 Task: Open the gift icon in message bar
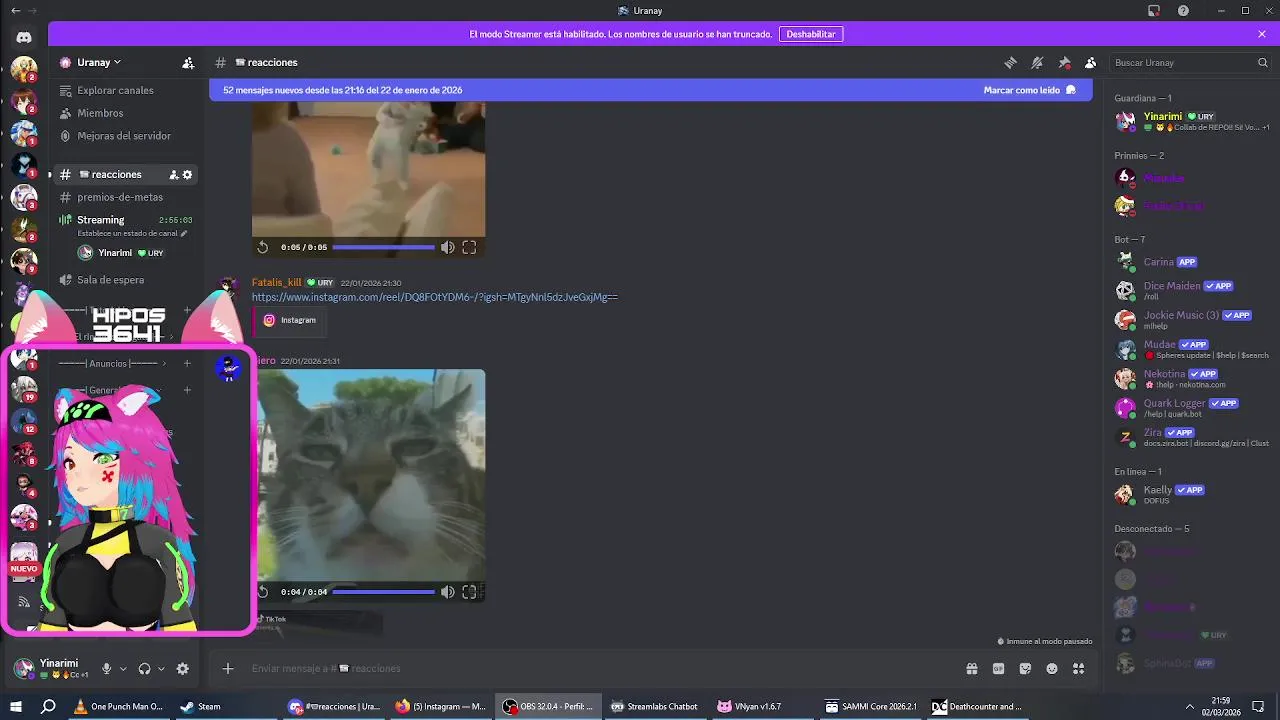click(x=971, y=668)
